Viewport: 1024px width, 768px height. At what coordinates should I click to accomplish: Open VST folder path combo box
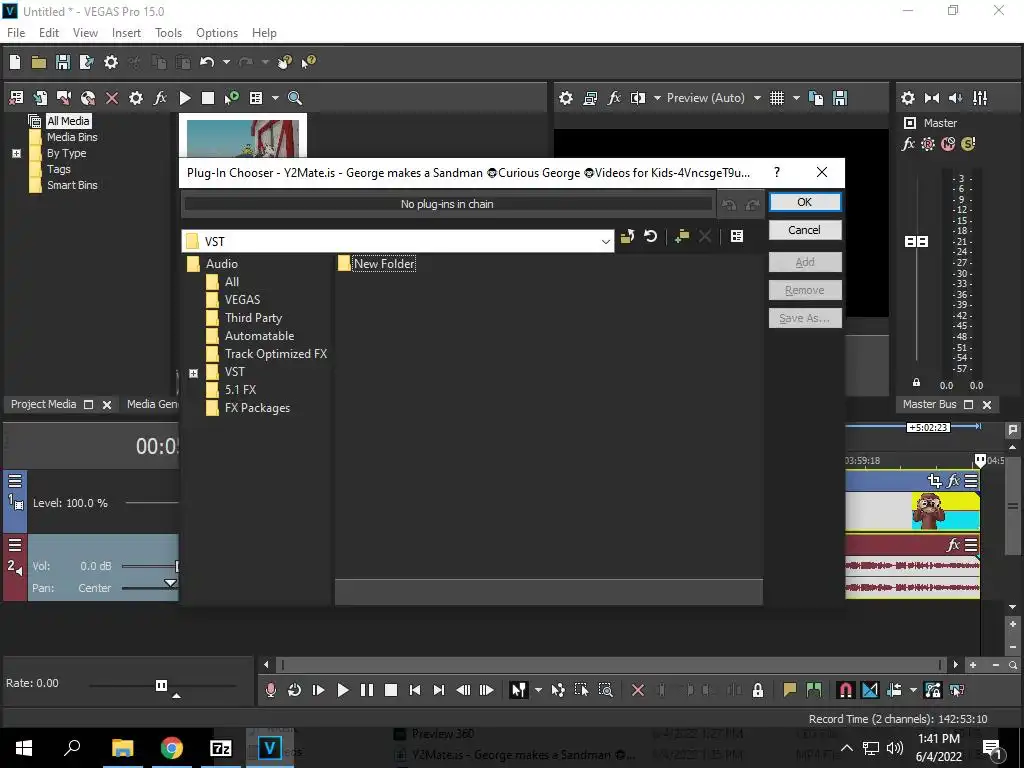tap(398, 241)
